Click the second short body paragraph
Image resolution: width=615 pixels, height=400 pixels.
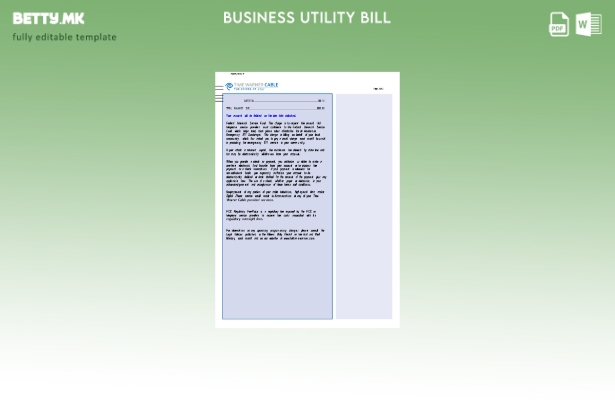point(275,152)
